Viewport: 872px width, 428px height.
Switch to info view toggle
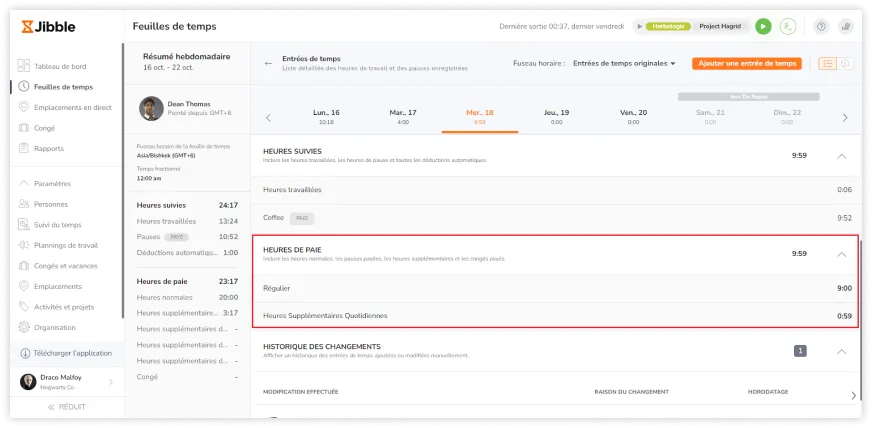tap(845, 64)
